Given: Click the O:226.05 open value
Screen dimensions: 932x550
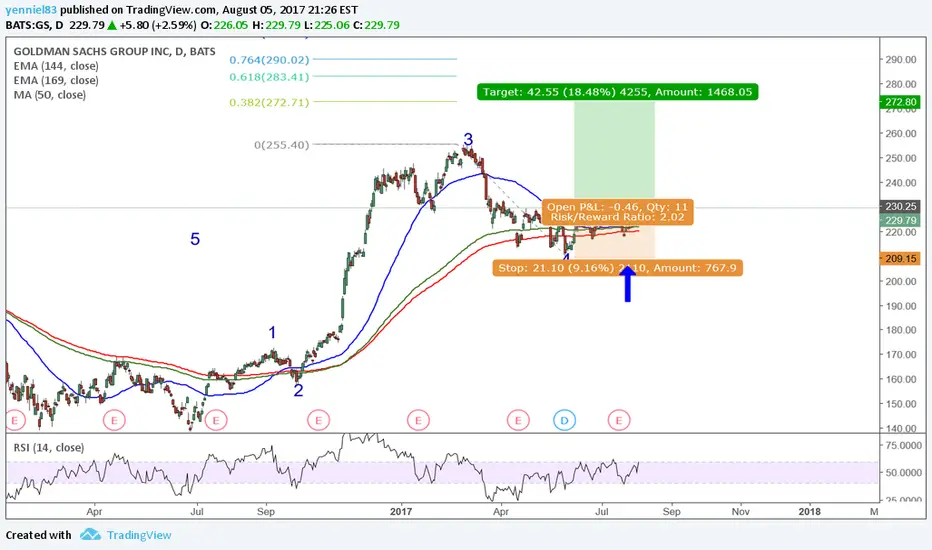Looking at the screenshot, I should [x=224, y=25].
